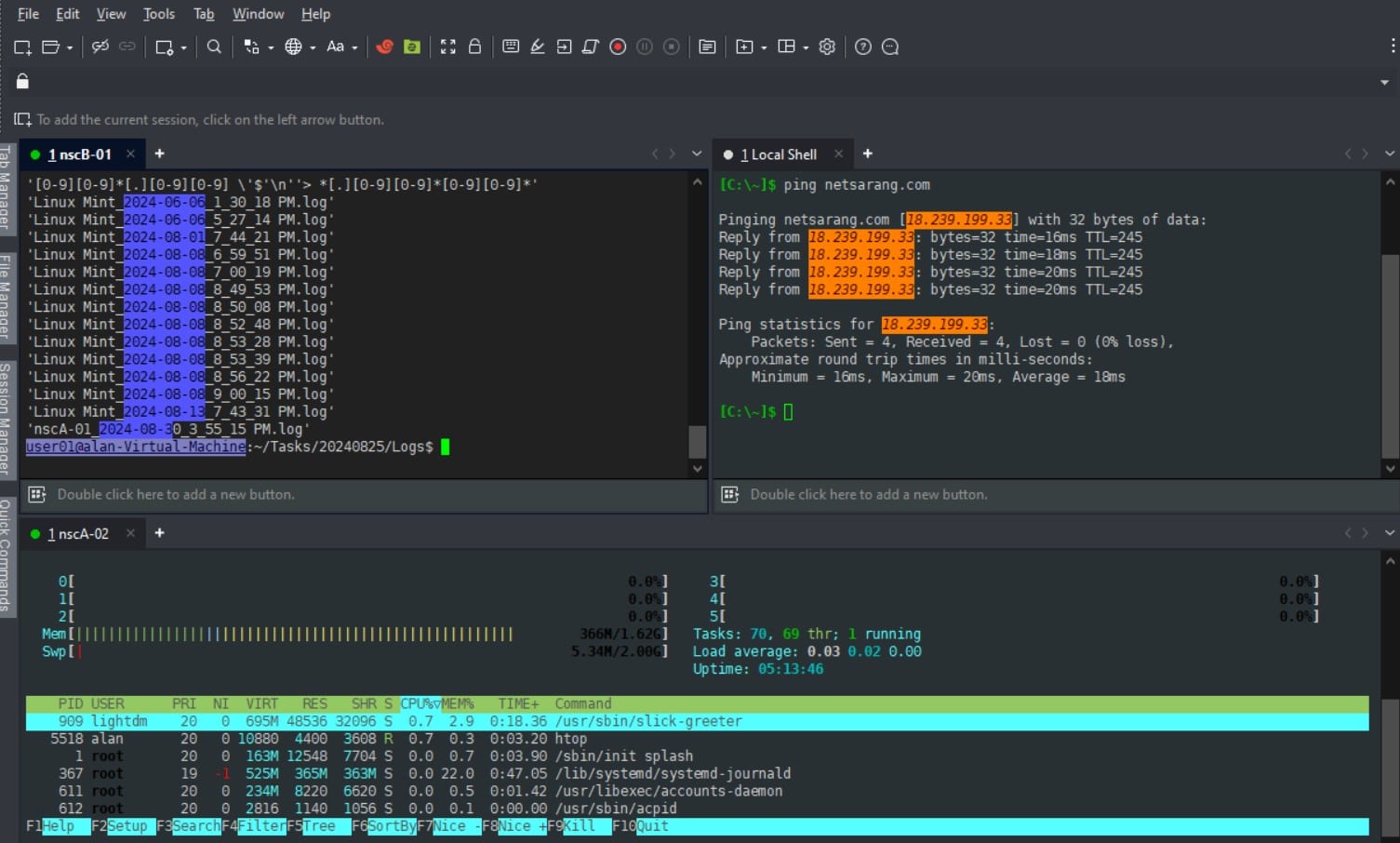Click the new folder-plus toolbar icon
This screenshot has height=843, width=1400.
pos(744,47)
